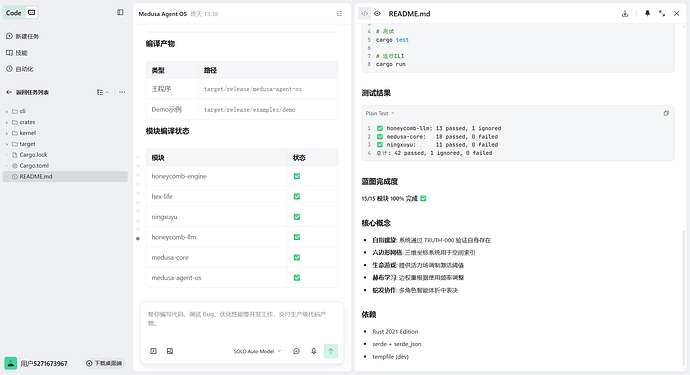This screenshot has width=690, height=375.
Task: Click the serde + serde_json list item
Action: coord(396,344)
